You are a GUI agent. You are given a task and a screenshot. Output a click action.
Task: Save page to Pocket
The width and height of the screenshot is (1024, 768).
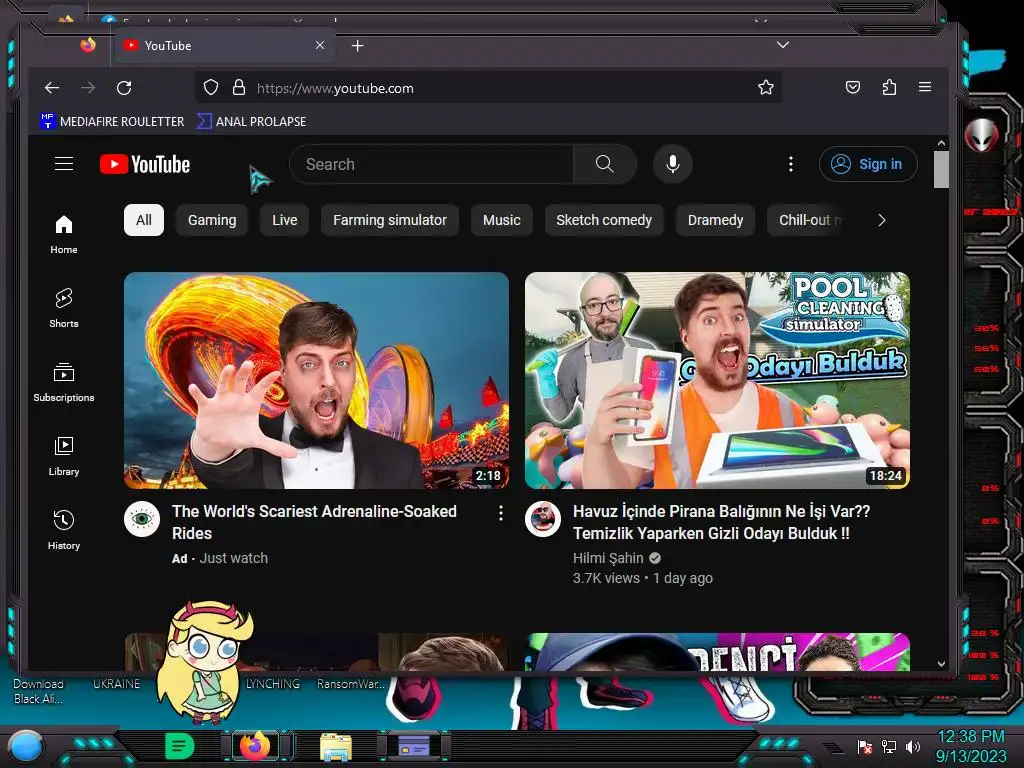point(852,88)
